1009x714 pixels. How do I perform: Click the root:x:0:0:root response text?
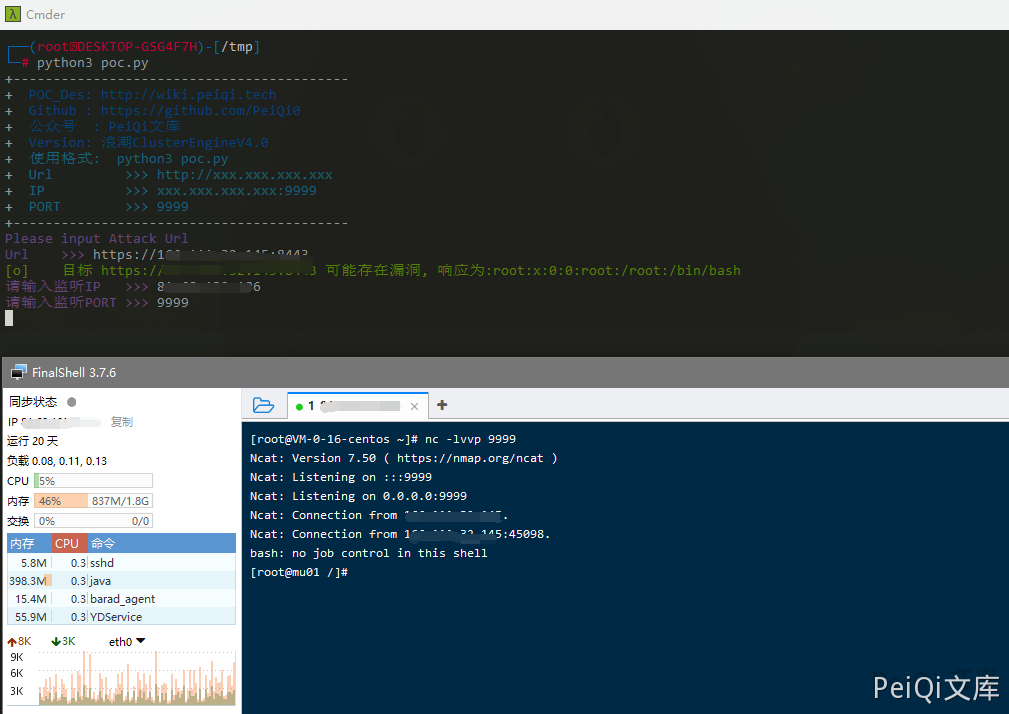616,271
